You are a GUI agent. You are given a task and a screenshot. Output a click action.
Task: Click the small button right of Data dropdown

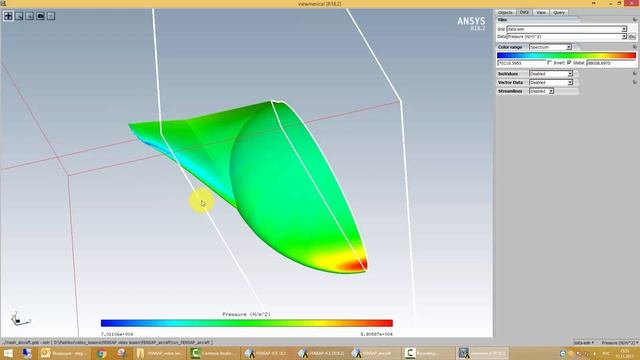pyautogui.click(x=632, y=37)
